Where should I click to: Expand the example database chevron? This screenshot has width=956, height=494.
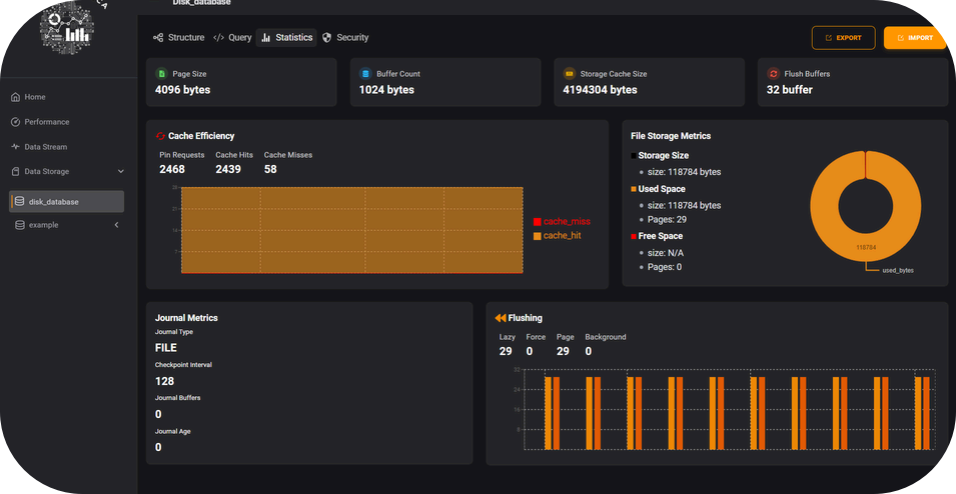116,225
